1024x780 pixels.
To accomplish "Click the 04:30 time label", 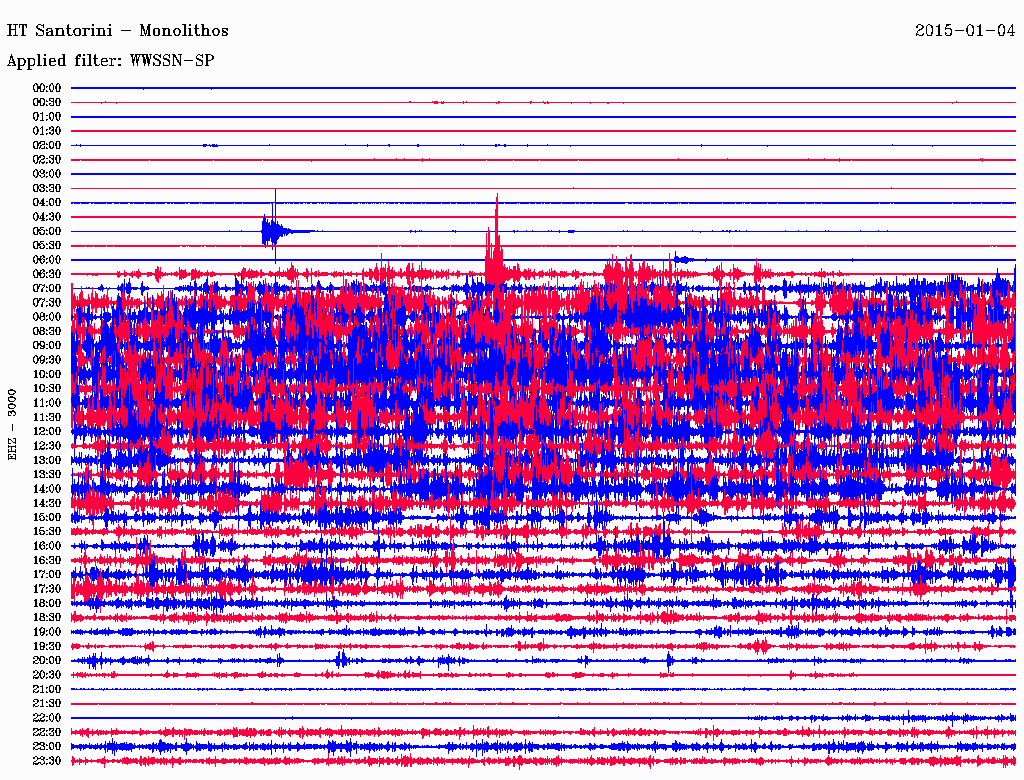I will pos(46,217).
